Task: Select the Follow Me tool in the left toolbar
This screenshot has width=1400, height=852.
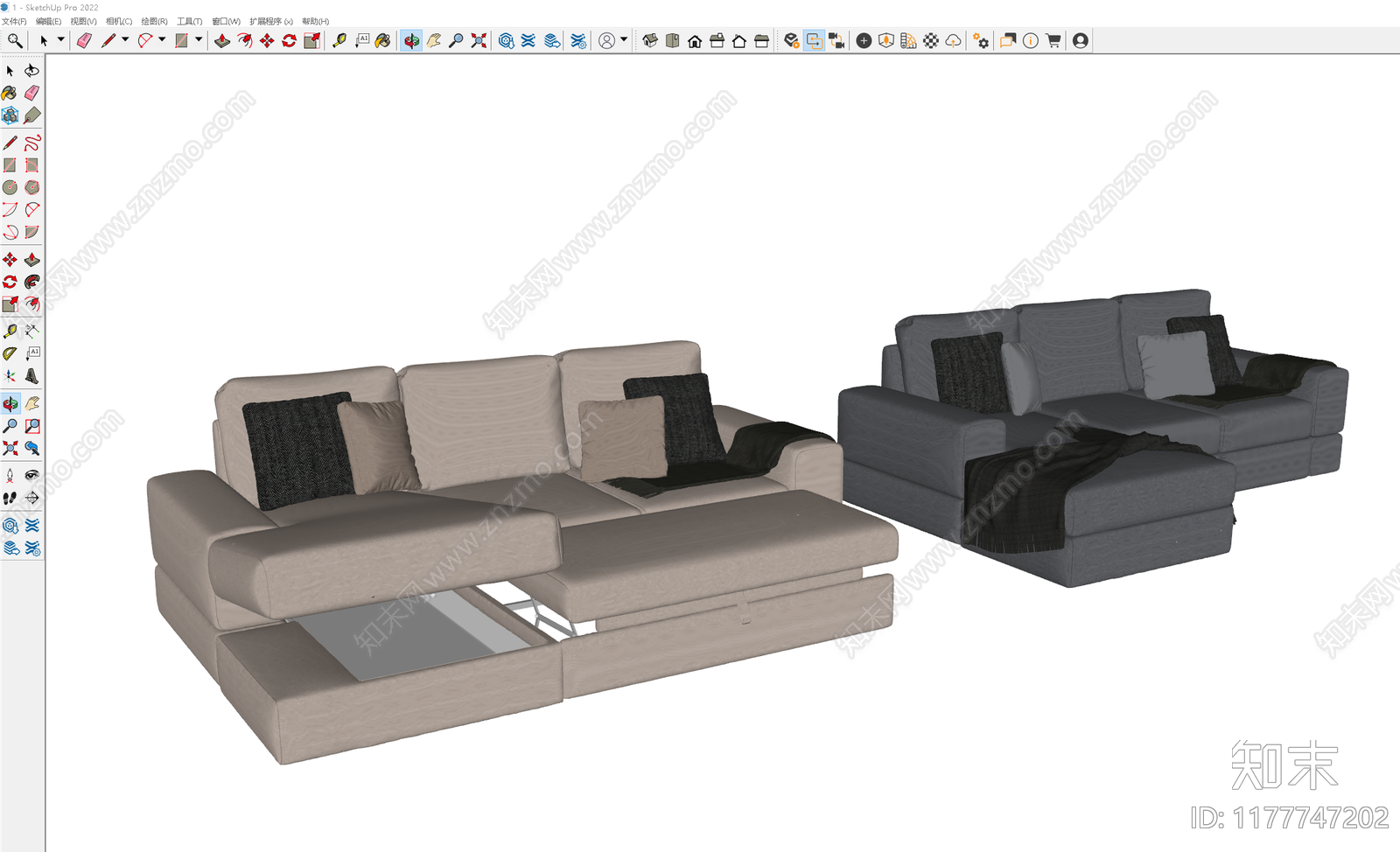Action: tap(31, 282)
